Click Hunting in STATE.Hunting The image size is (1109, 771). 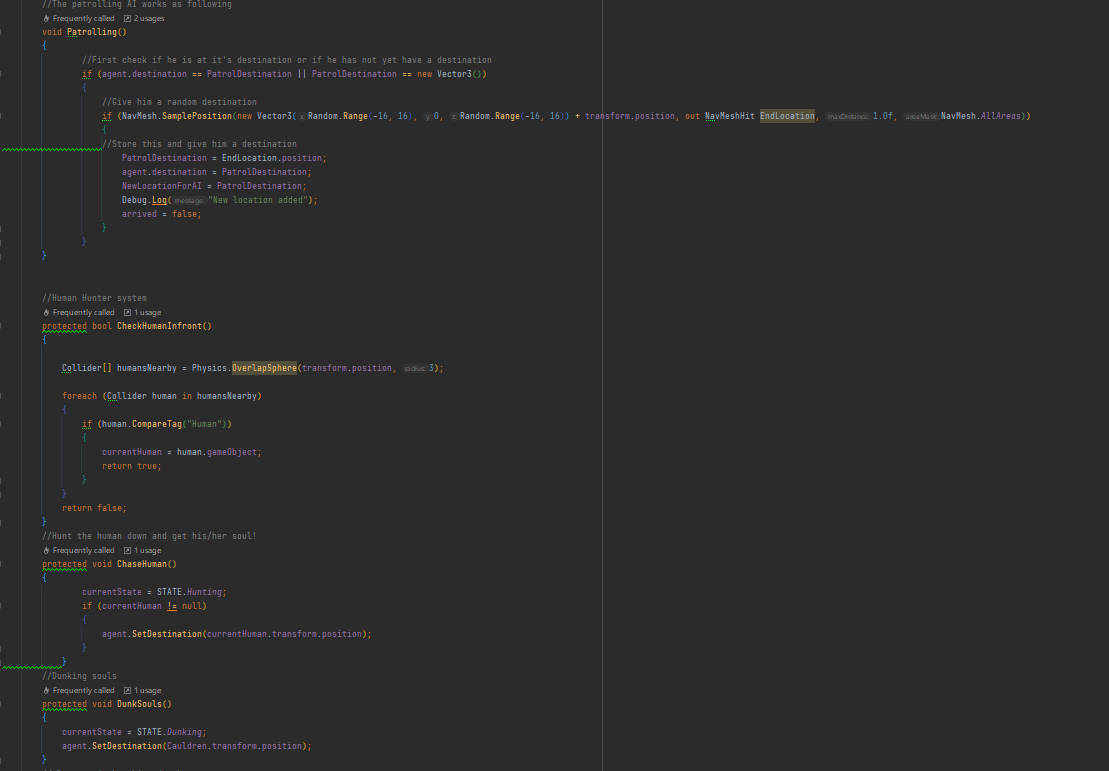click(x=204, y=592)
